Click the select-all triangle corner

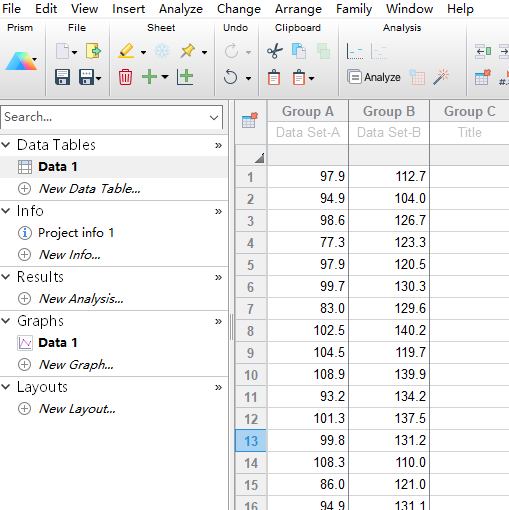tap(259, 158)
